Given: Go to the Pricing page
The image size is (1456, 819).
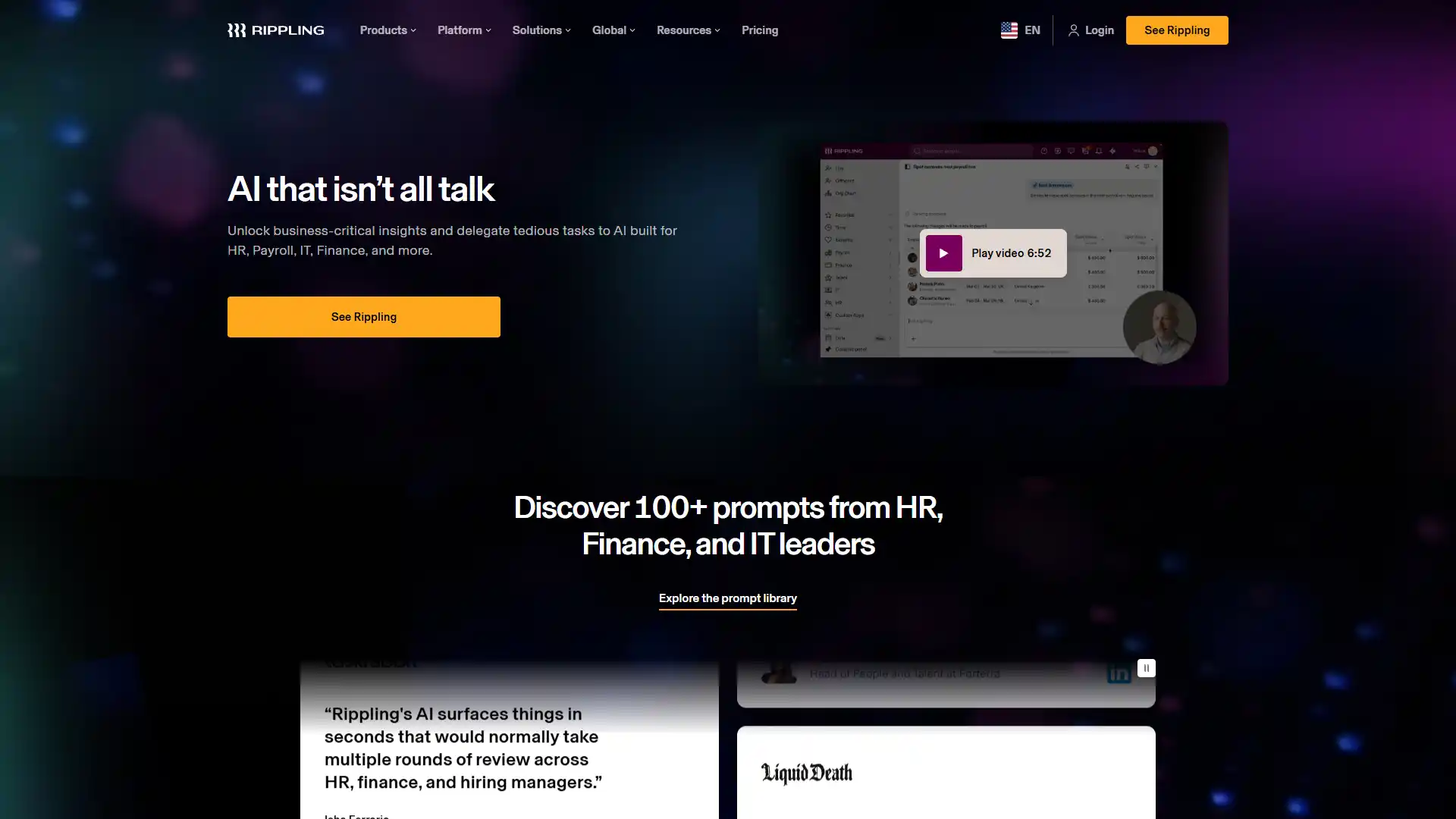Looking at the screenshot, I should click(x=760, y=30).
